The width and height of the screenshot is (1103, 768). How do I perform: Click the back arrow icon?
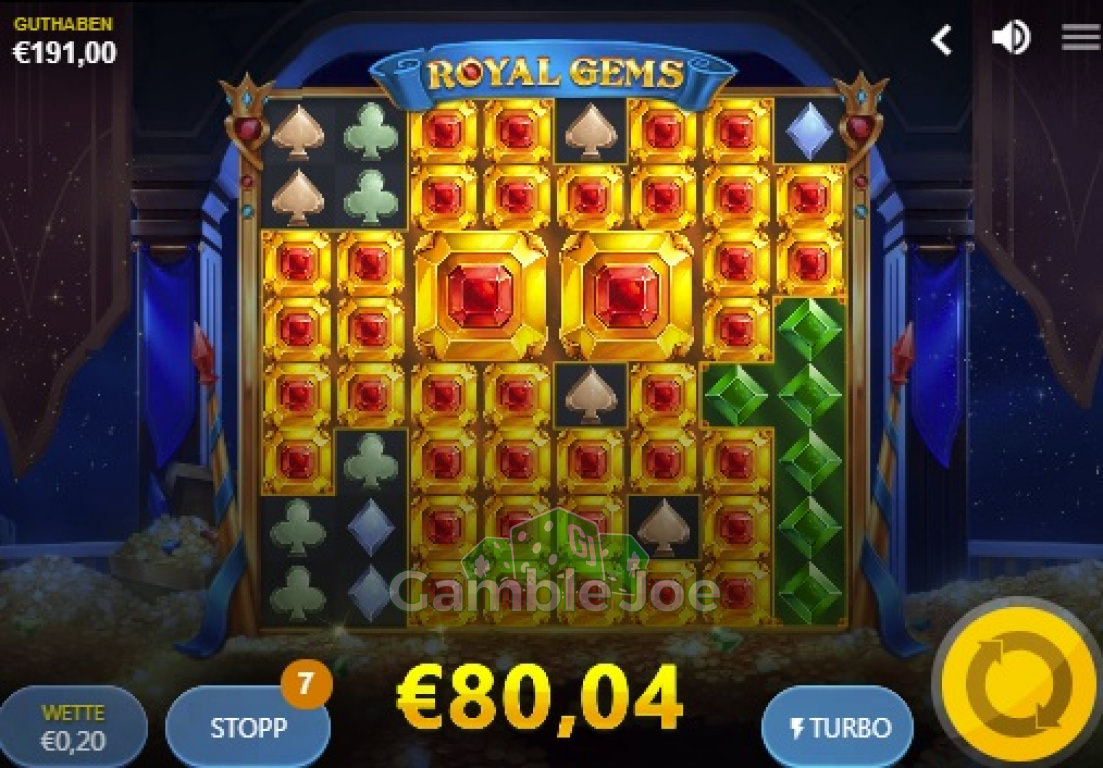click(942, 39)
